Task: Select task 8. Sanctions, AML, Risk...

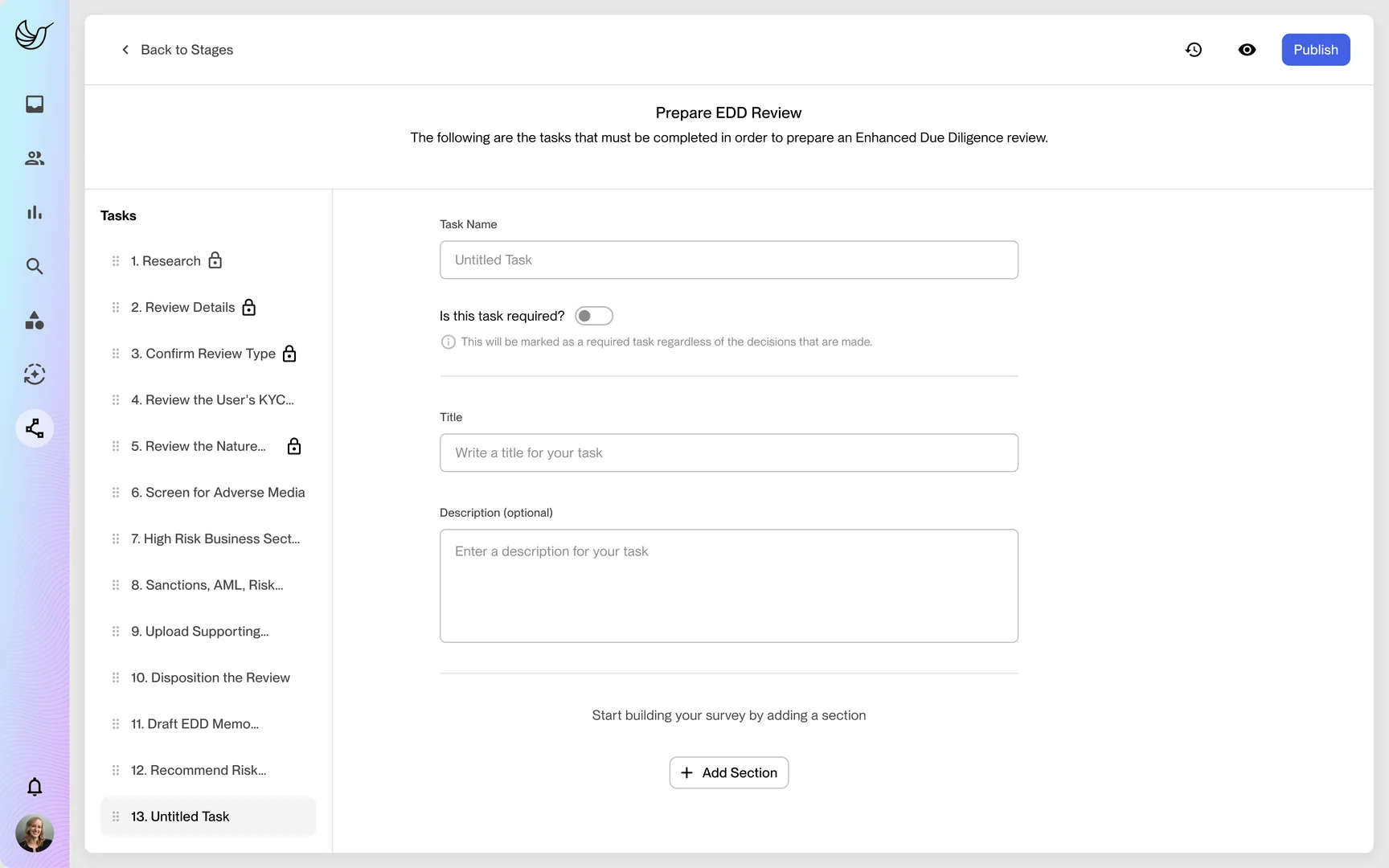Action: point(207,585)
